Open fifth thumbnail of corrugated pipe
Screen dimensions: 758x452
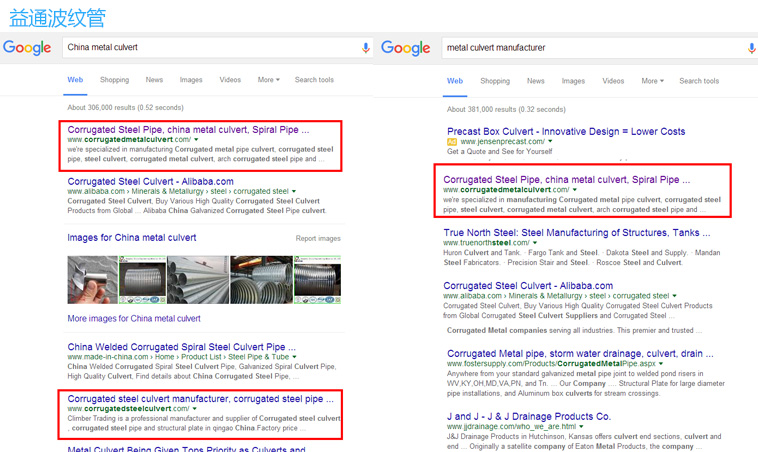point(318,280)
